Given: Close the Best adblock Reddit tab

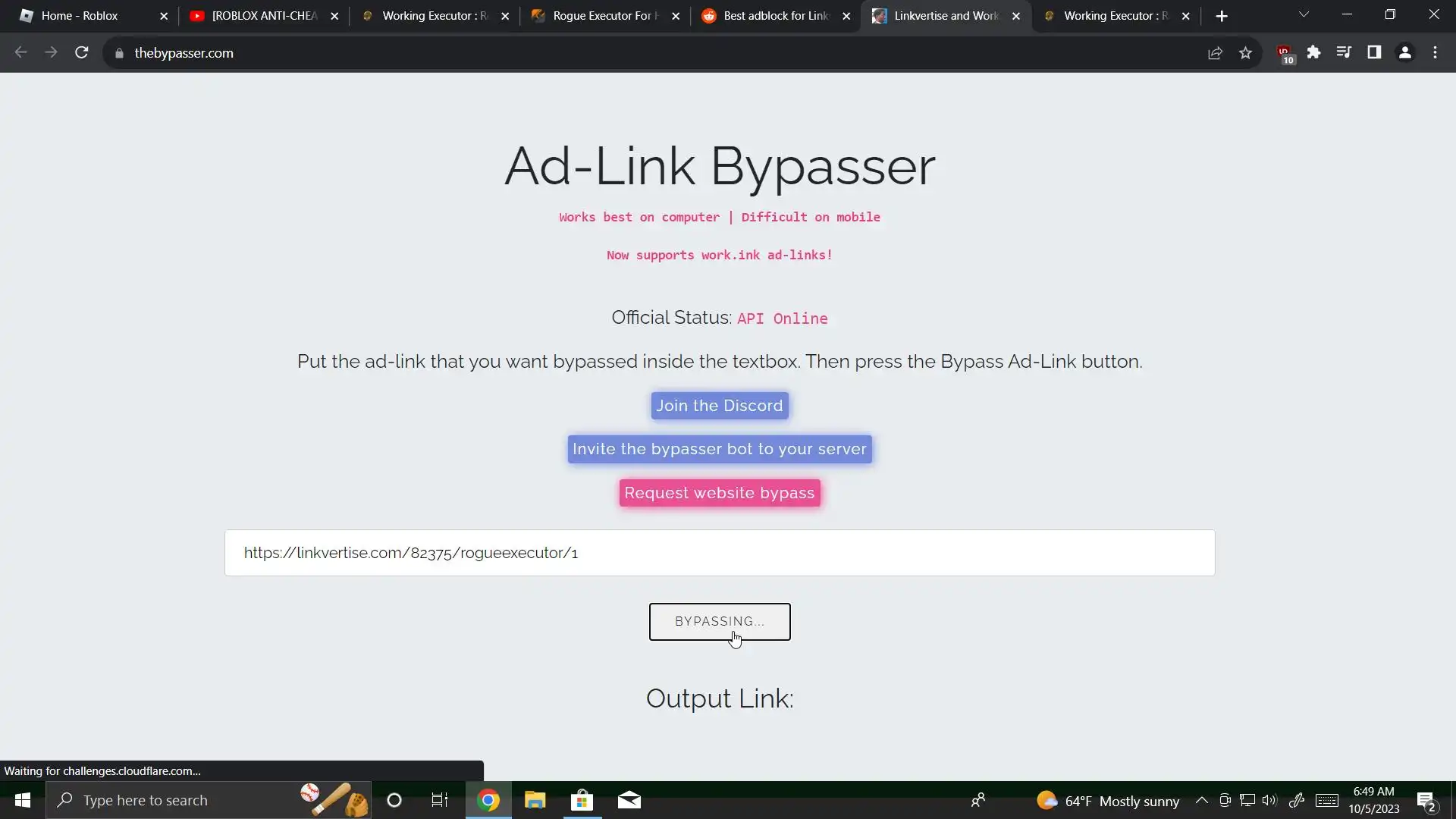Looking at the screenshot, I should tap(846, 16).
